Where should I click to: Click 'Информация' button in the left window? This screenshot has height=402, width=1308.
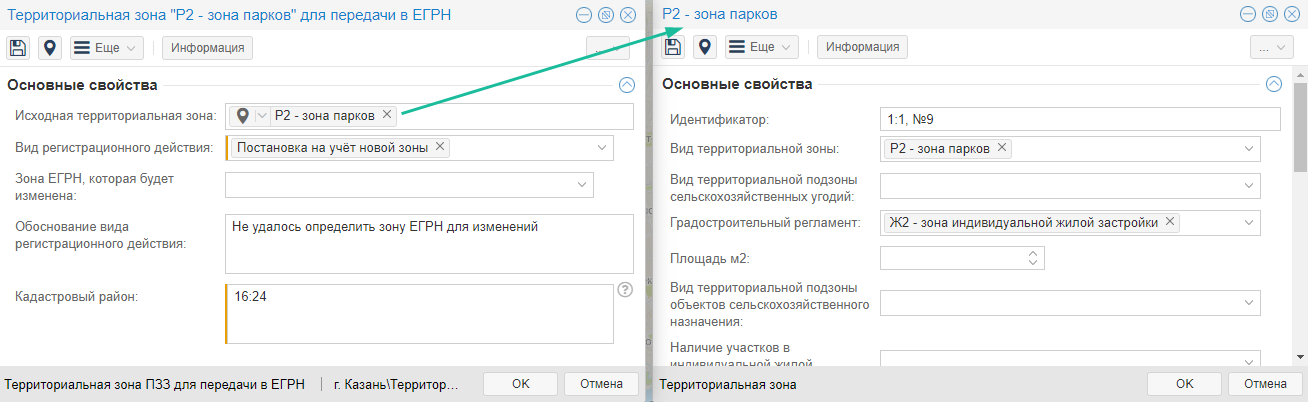207,48
